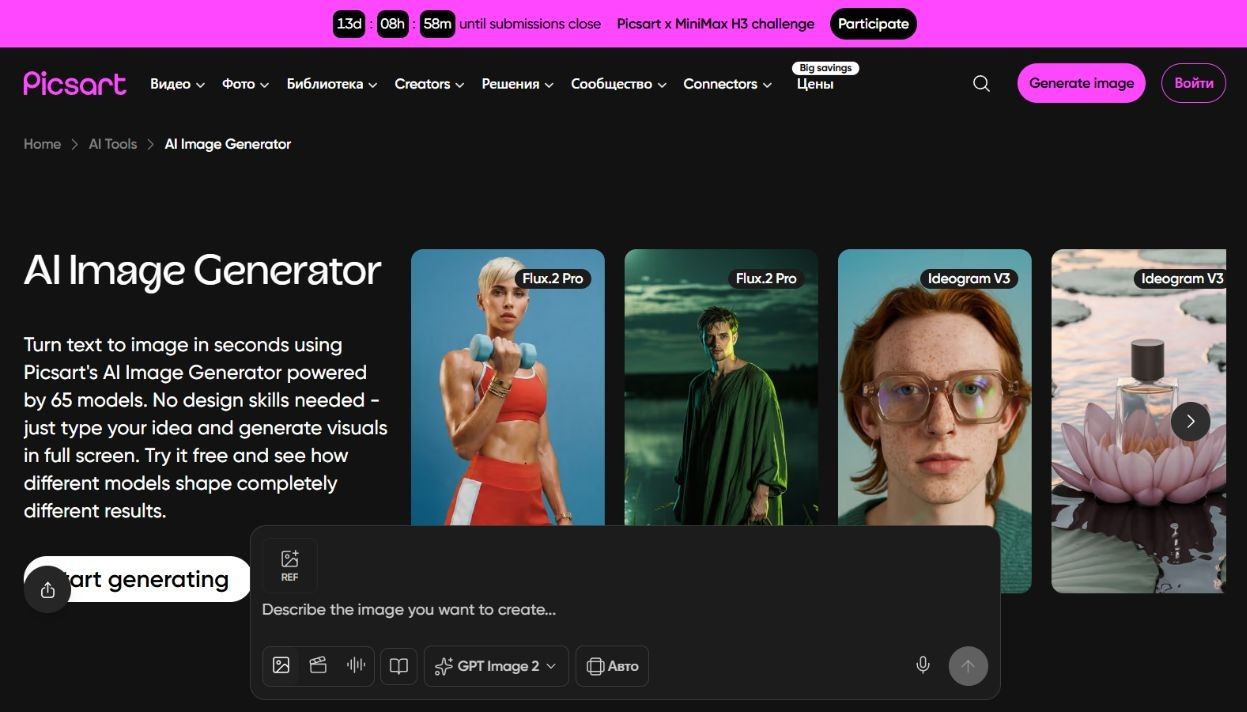This screenshot has height=712, width=1247.
Task: Expand the Видео menu
Action: [x=177, y=84]
